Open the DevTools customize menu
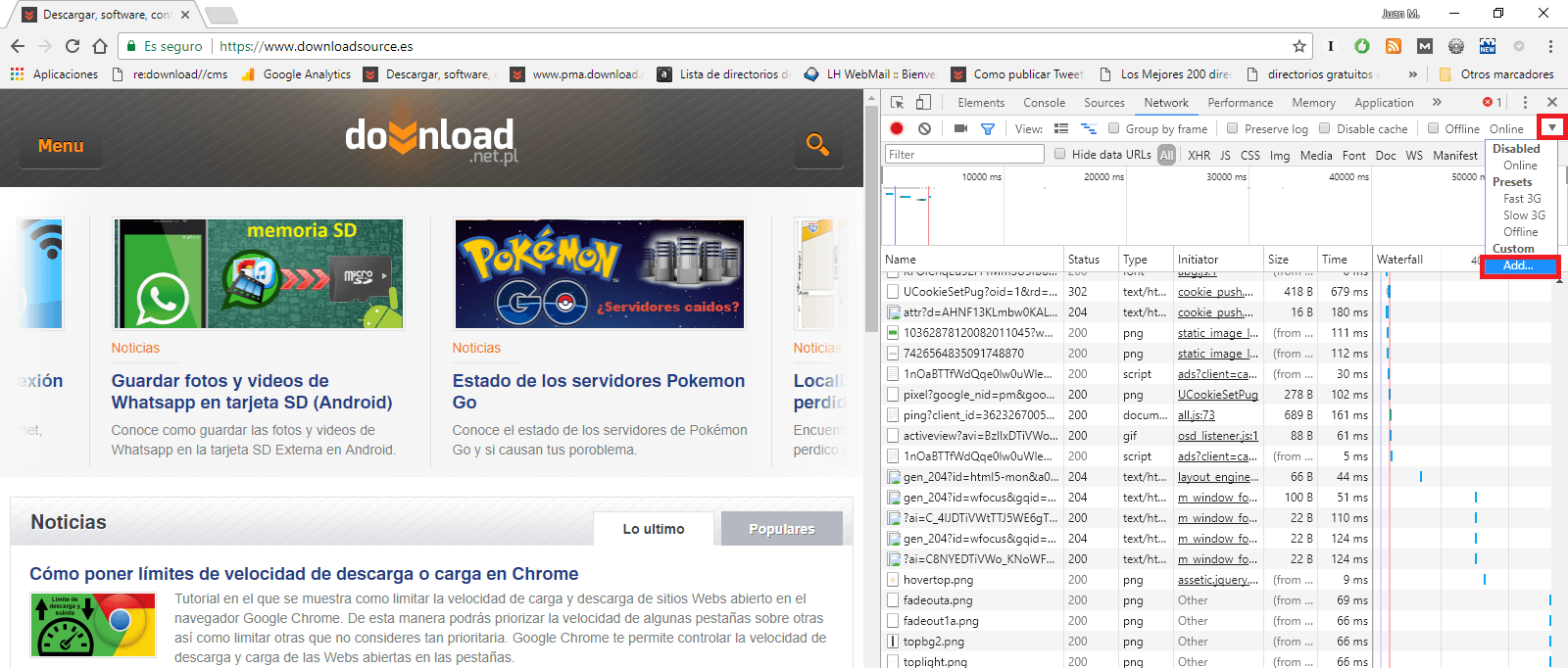The height and width of the screenshot is (668, 1568). [1525, 102]
